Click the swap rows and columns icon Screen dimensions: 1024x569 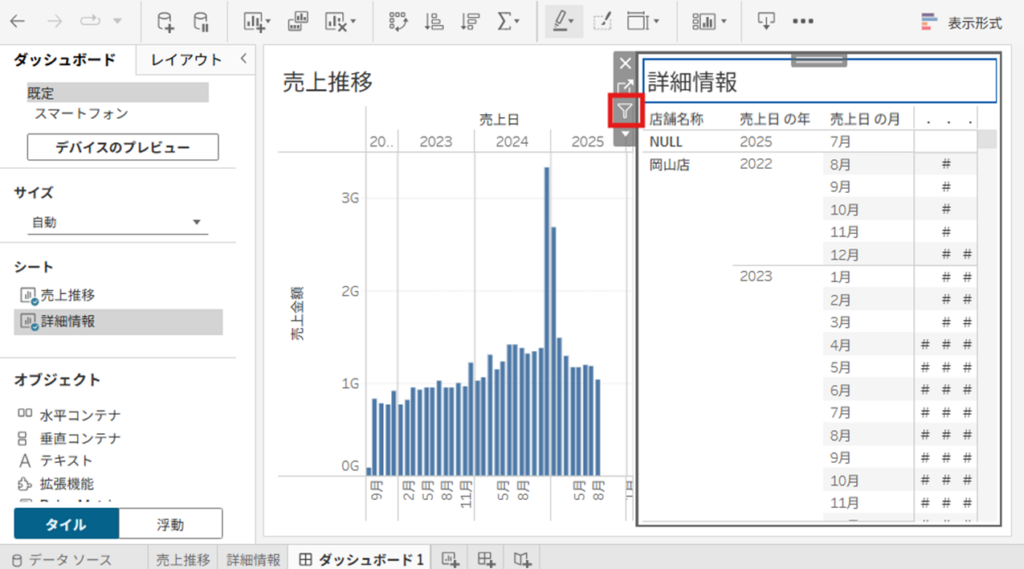[x=398, y=22]
